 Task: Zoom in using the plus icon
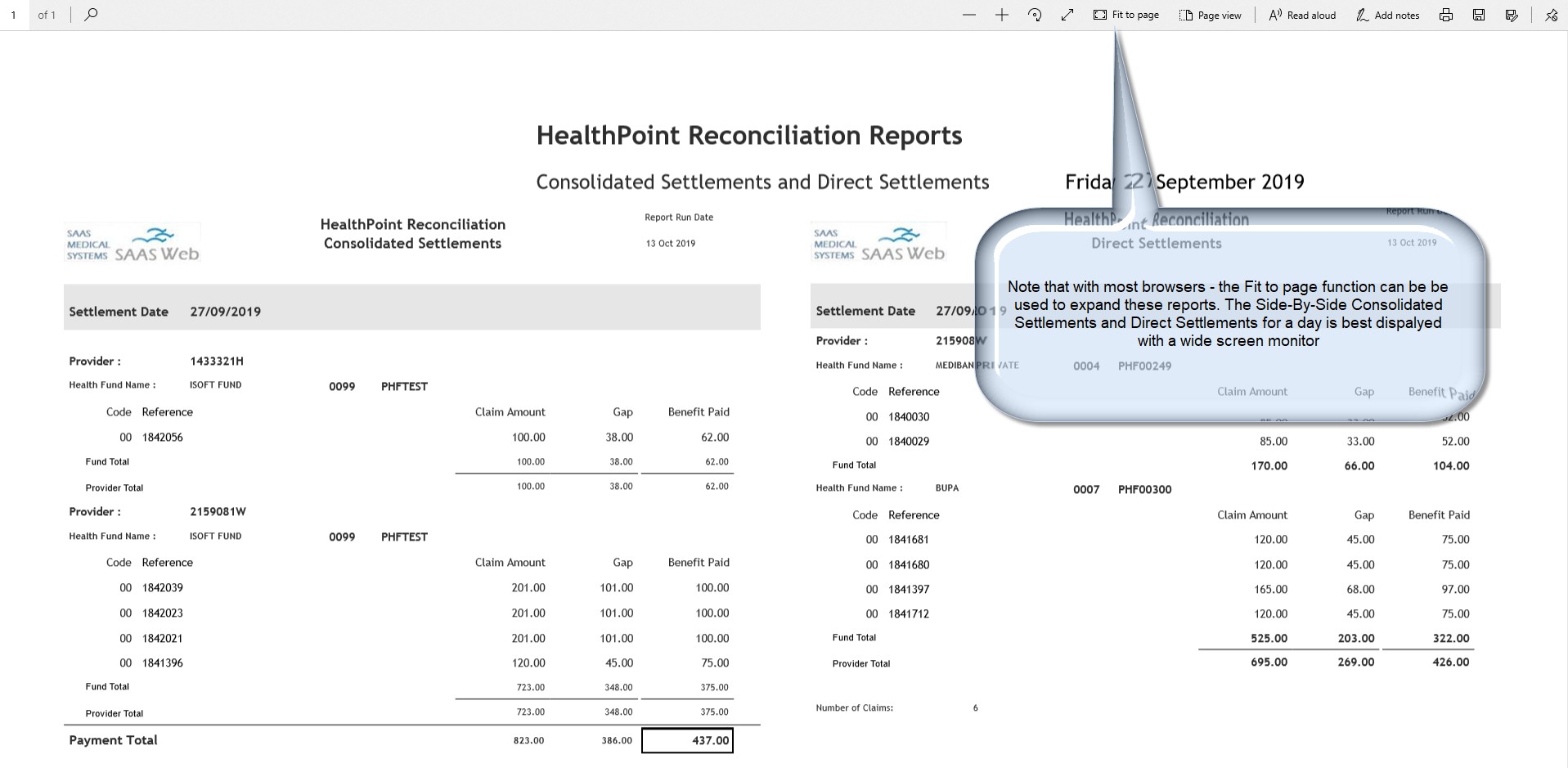[x=1001, y=15]
